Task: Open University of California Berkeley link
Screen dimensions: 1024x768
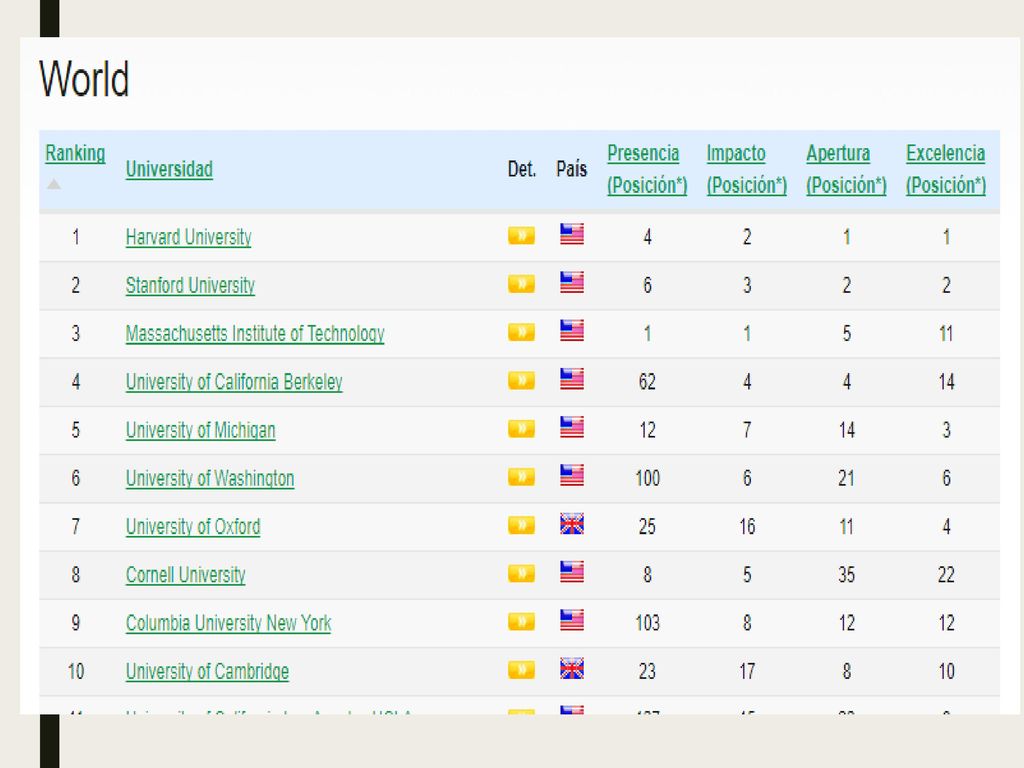Action: [x=234, y=382]
